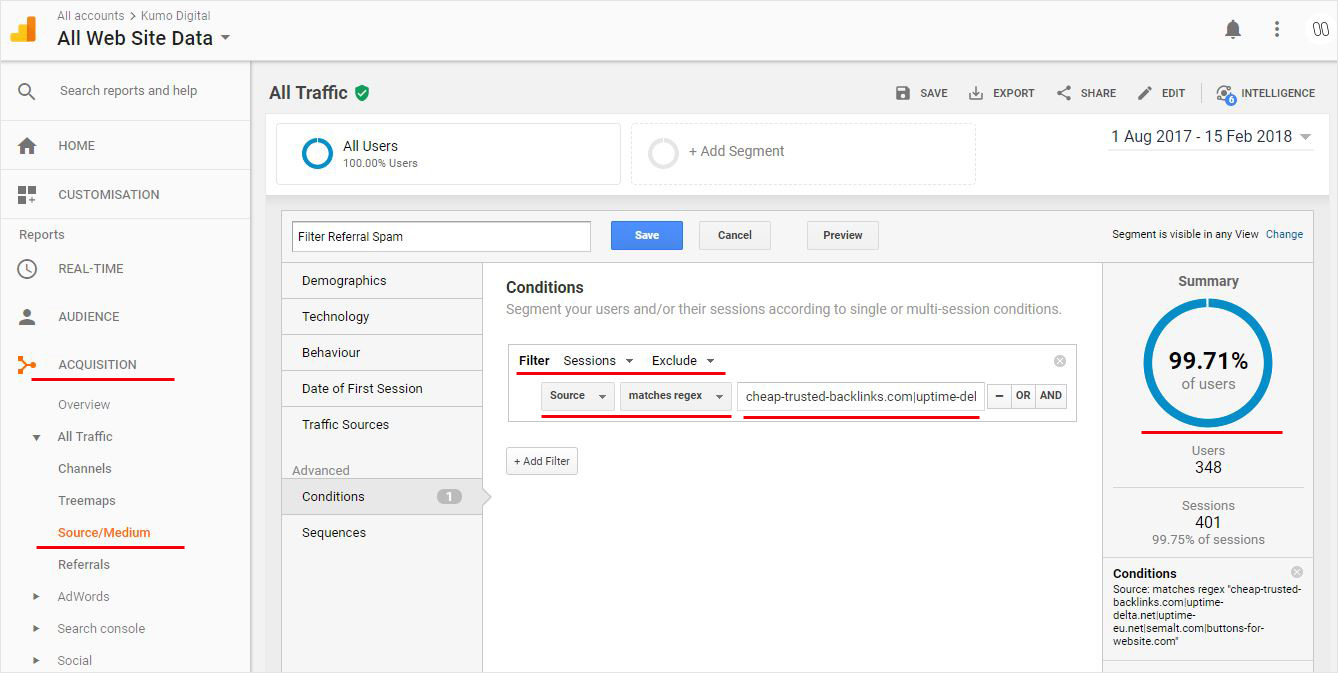Viewport: 1338px width, 673px height.
Task: Open the Sessions filter dropdown
Action: pos(598,361)
